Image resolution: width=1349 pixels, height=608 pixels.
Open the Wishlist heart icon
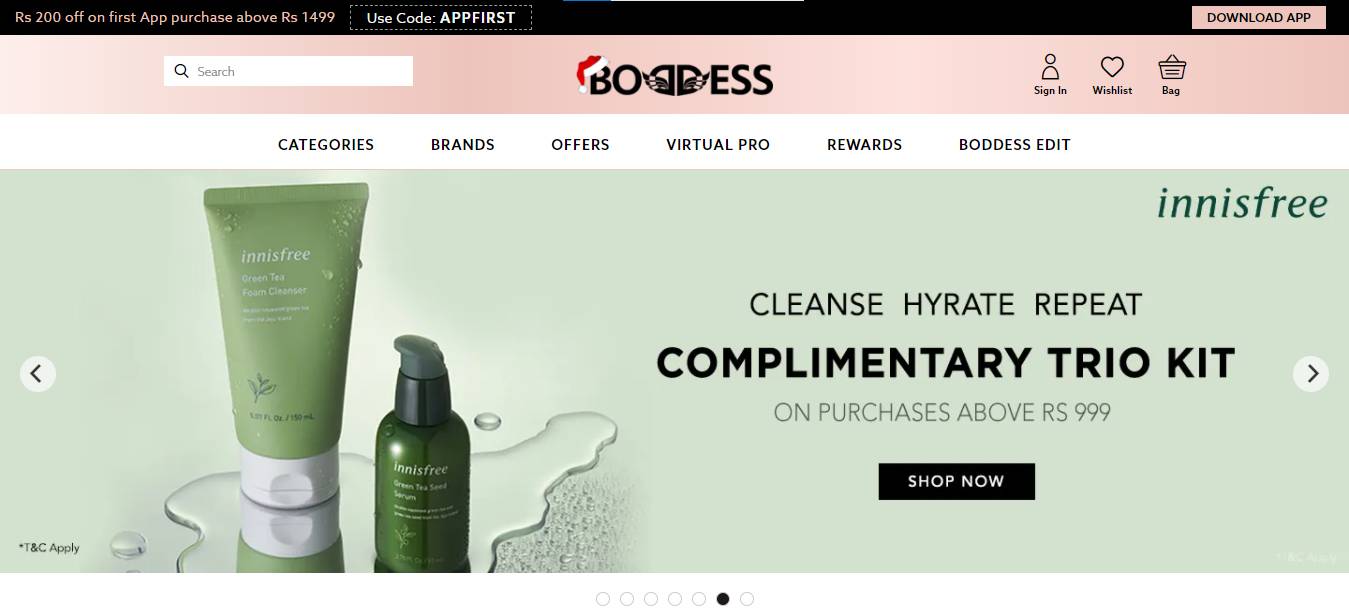pos(1112,67)
